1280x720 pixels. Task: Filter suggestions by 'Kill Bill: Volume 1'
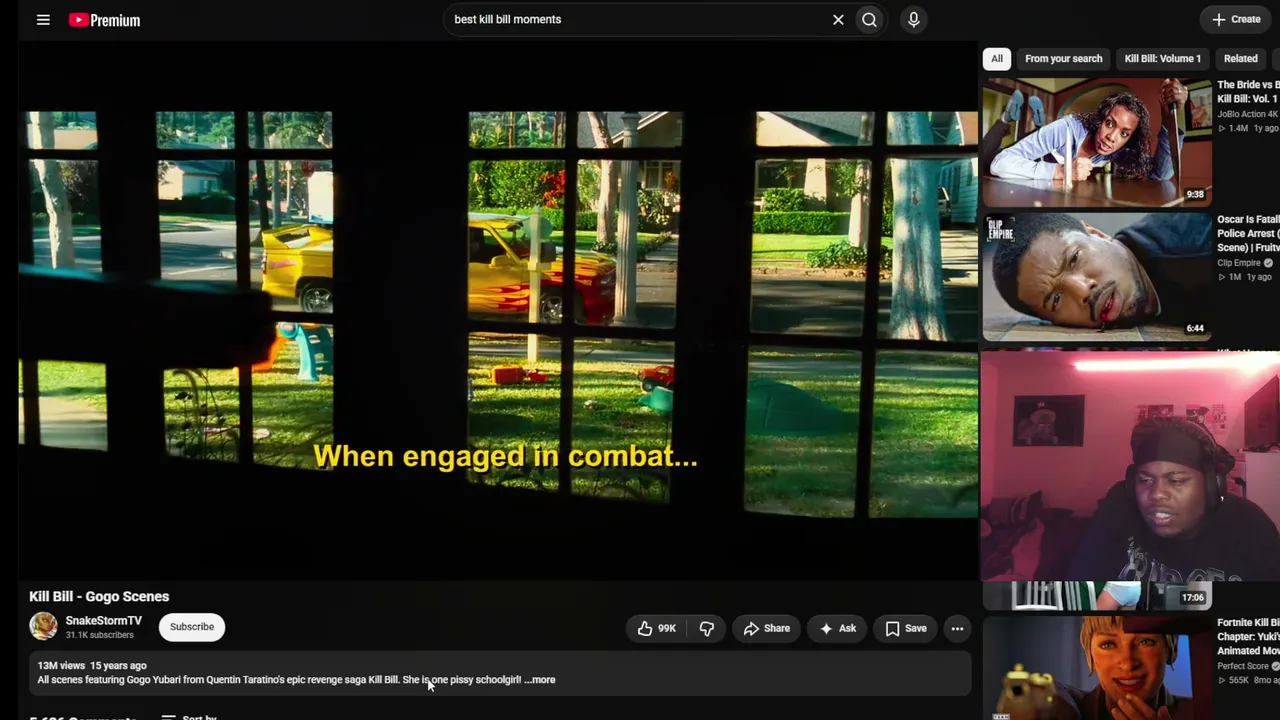coord(1162,59)
